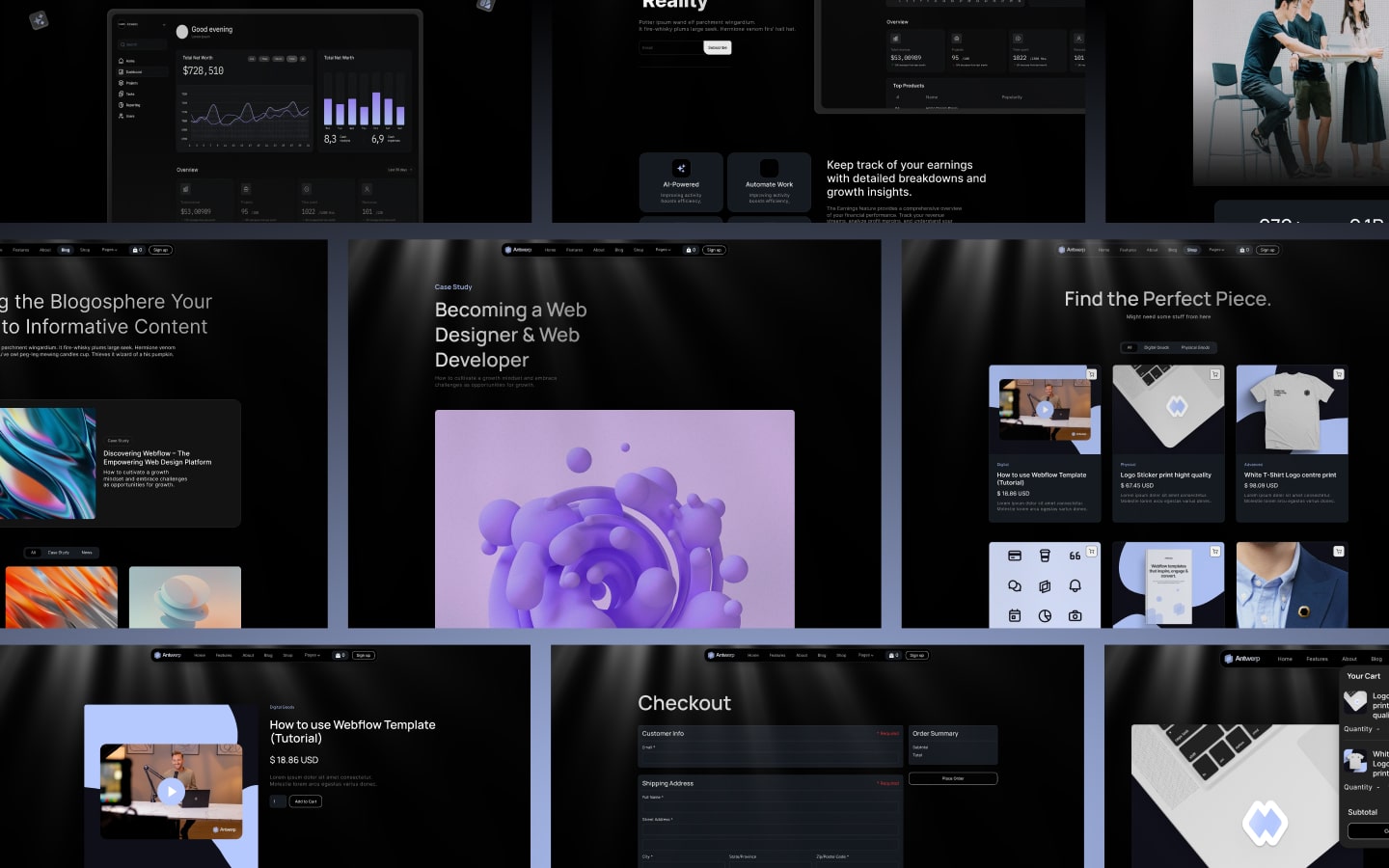Expand Pages dropdown on the Case Study navbar
Viewport: 1389px width, 868px height.
pos(663,250)
